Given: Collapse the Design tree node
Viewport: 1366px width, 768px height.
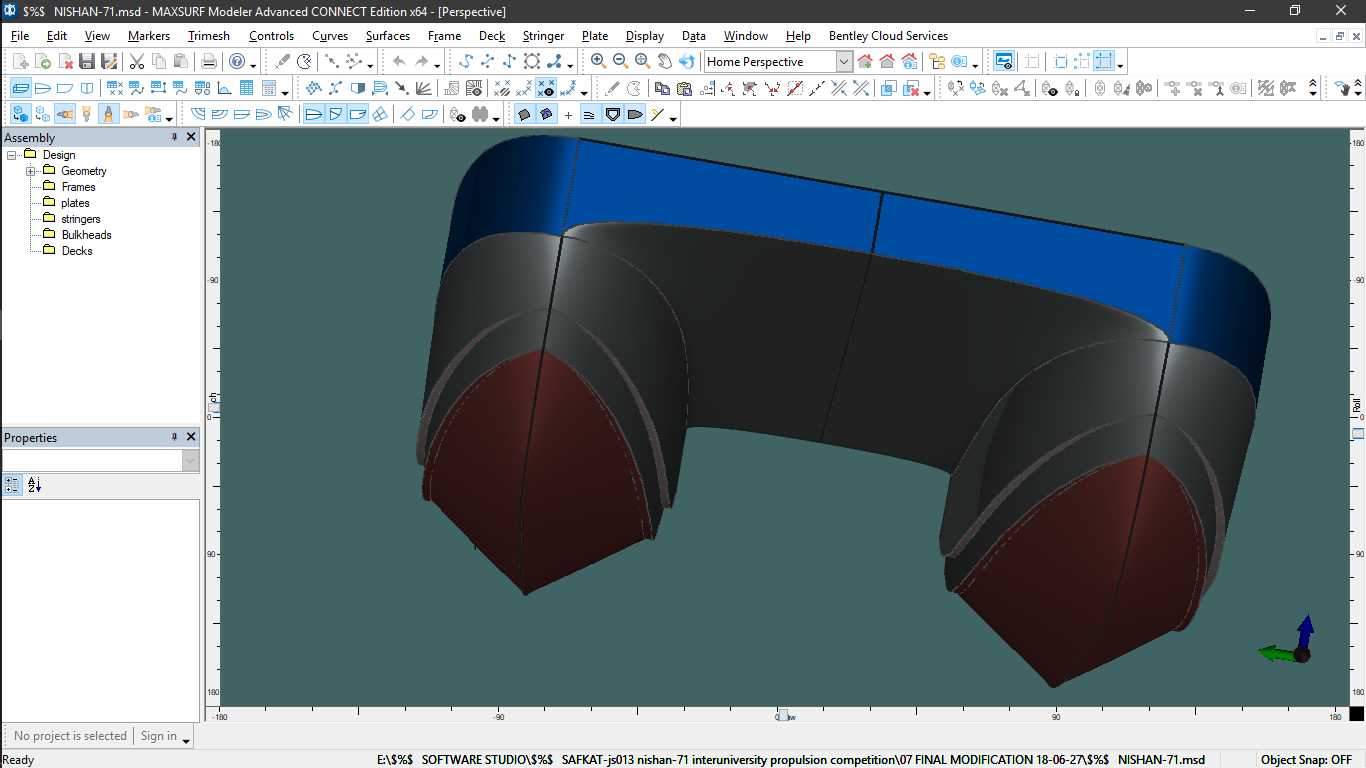Looking at the screenshot, I should (13, 155).
